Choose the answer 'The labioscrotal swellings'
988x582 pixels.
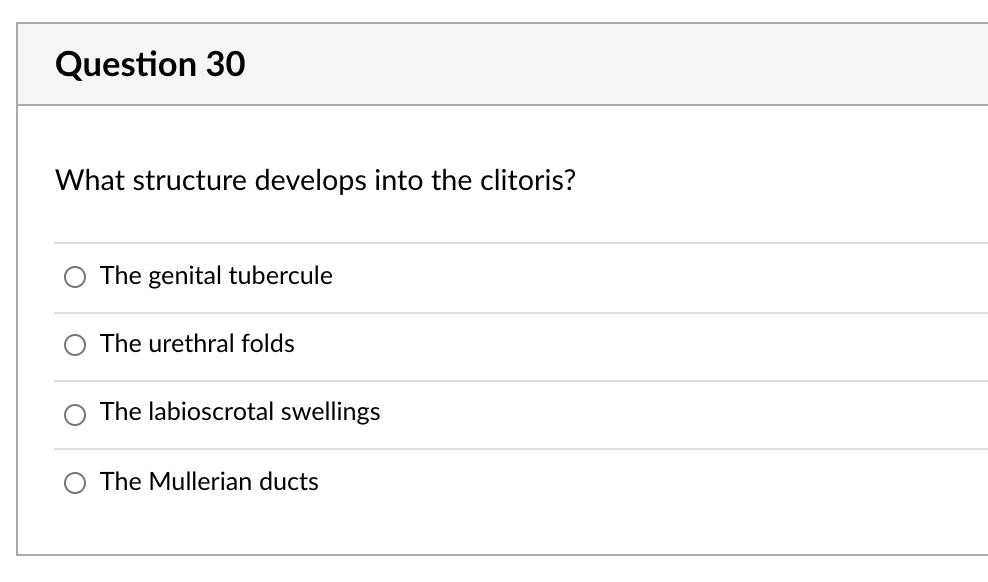[240, 413]
